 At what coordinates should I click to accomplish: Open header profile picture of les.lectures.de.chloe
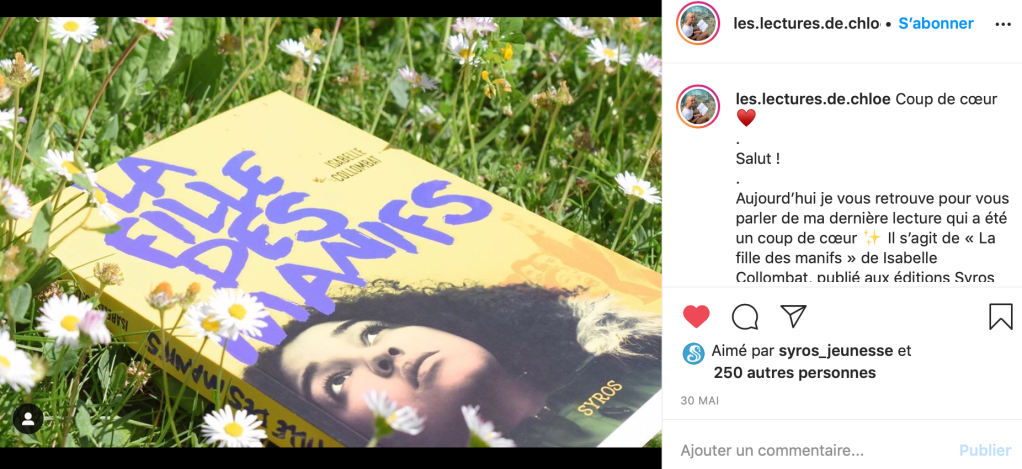(x=697, y=23)
